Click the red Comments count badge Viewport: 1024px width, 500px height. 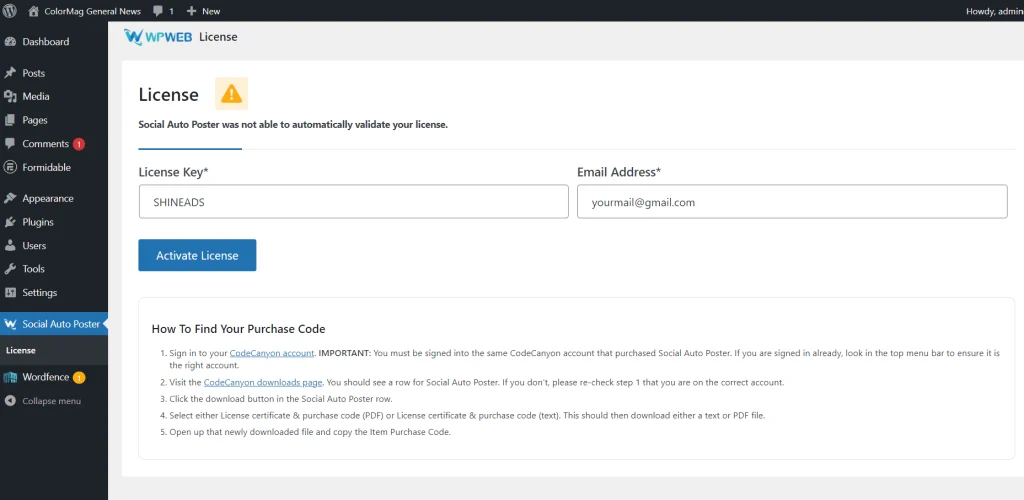tap(79, 144)
